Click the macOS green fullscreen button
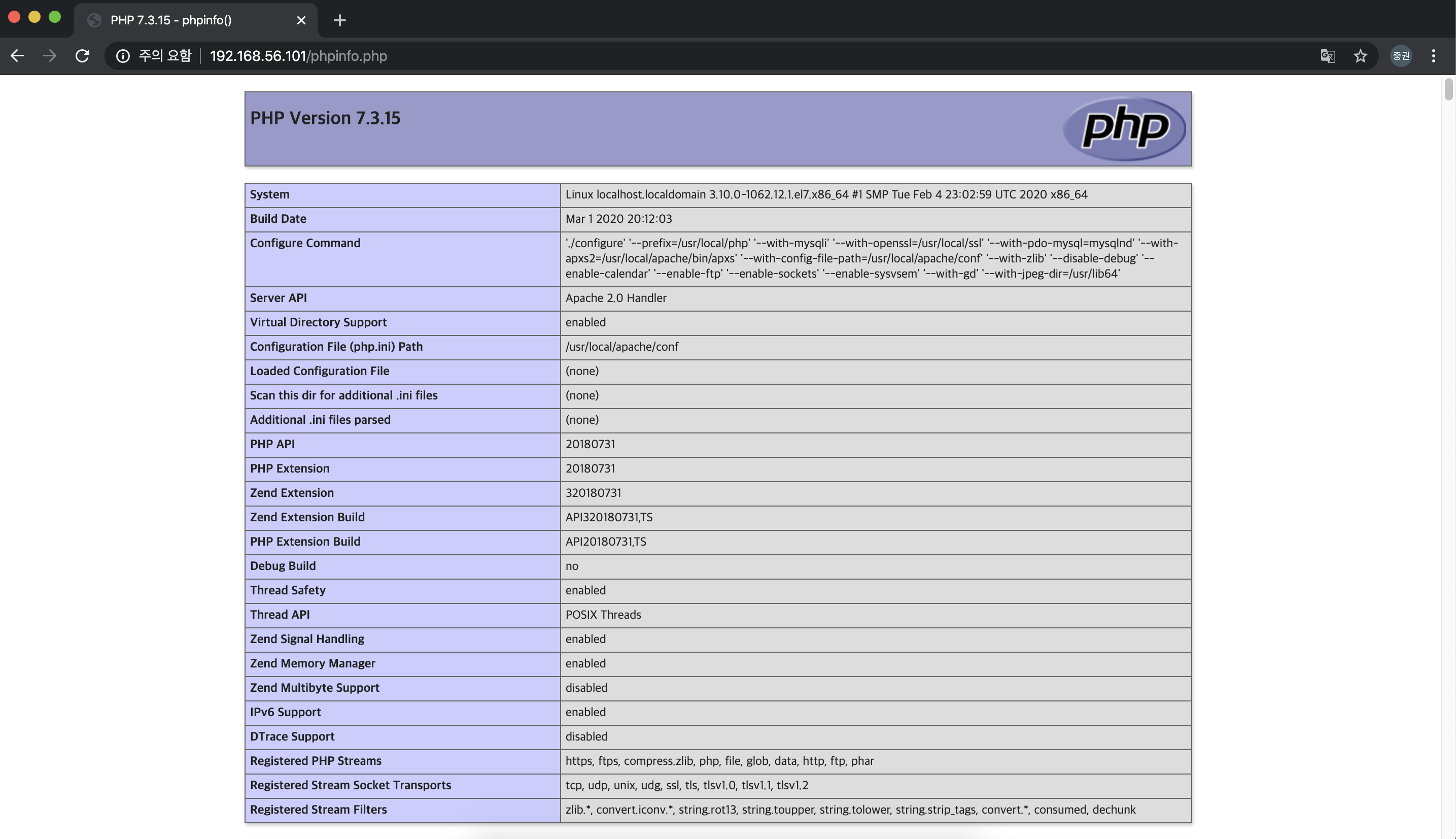This screenshot has width=1456, height=839. click(x=55, y=17)
